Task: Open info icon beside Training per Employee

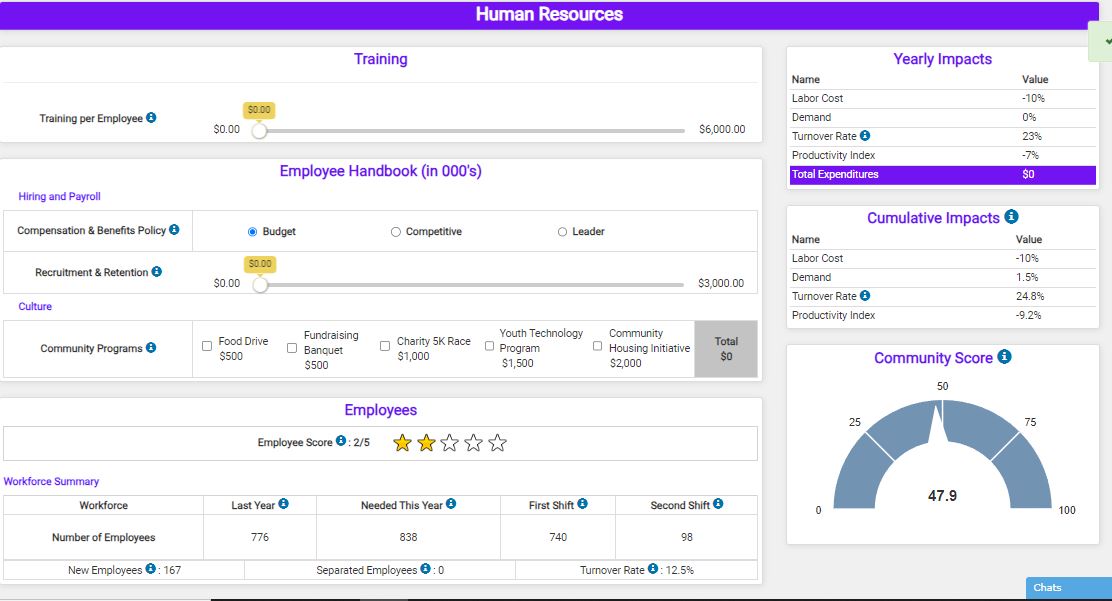Action: point(151,118)
